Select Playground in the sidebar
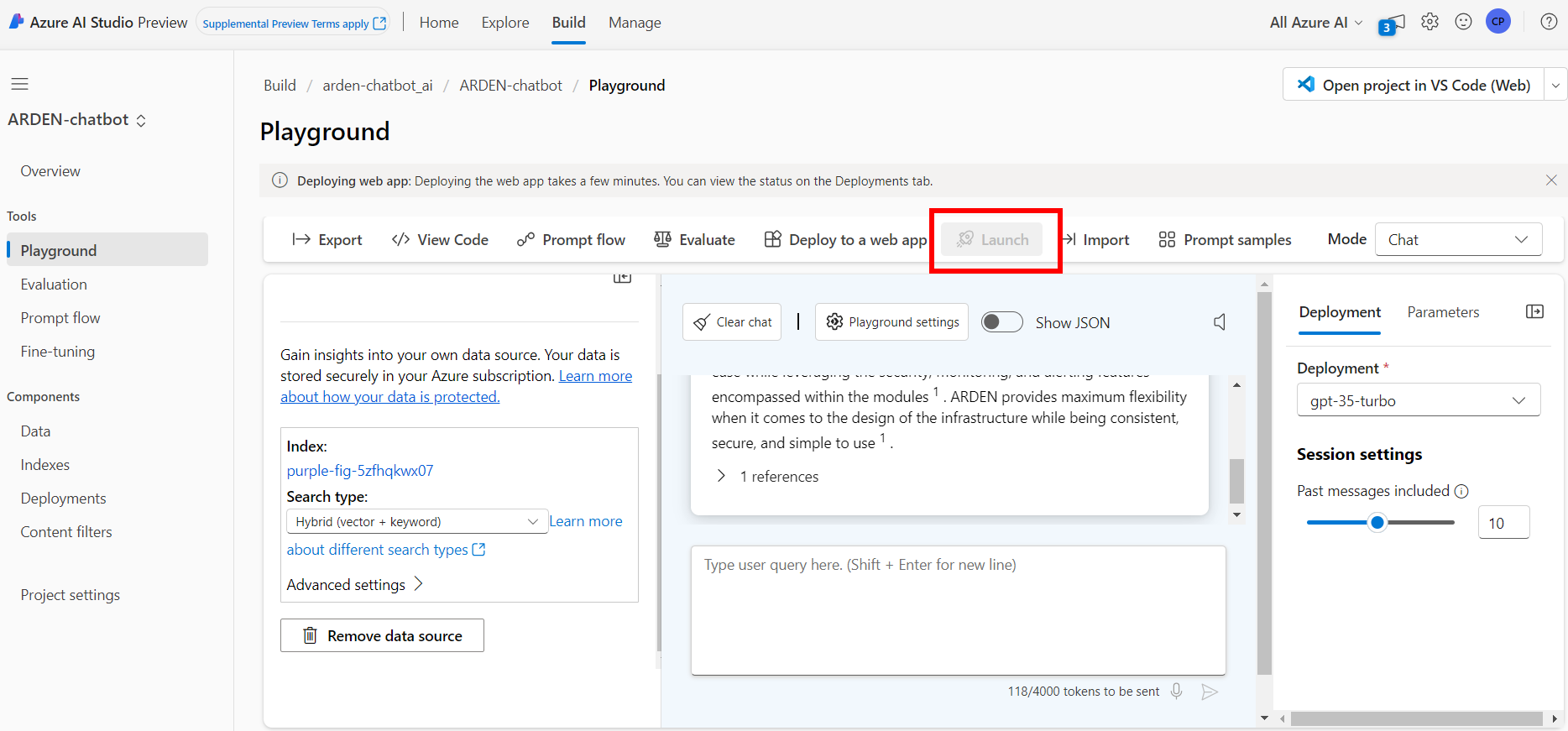 point(107,250)
